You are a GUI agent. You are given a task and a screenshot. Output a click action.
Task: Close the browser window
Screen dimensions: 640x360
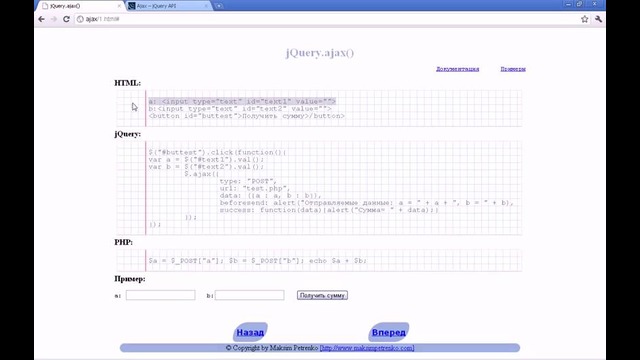[595, 4]
